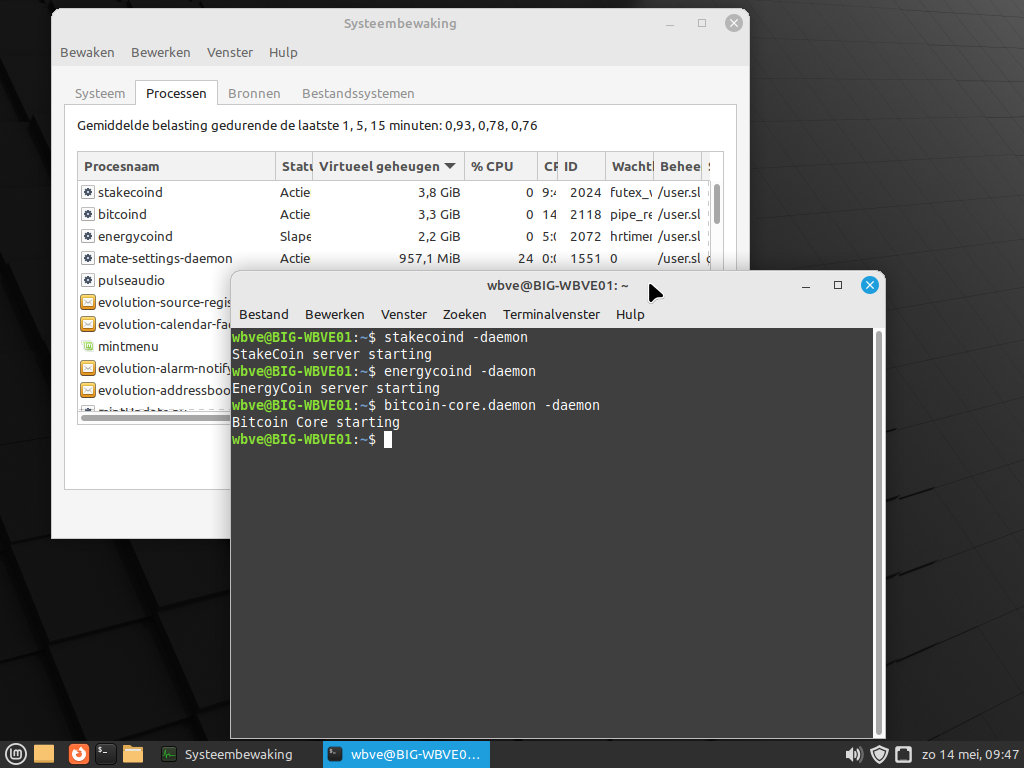
Task: Open the Terminalvenster menu
Action: tap(551, 314)
